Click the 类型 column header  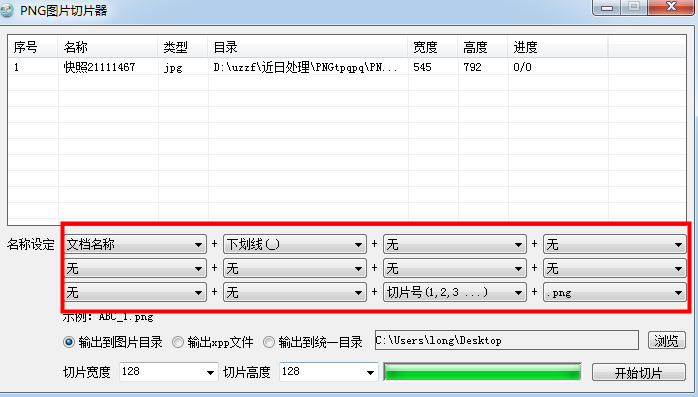click(183, 47)
